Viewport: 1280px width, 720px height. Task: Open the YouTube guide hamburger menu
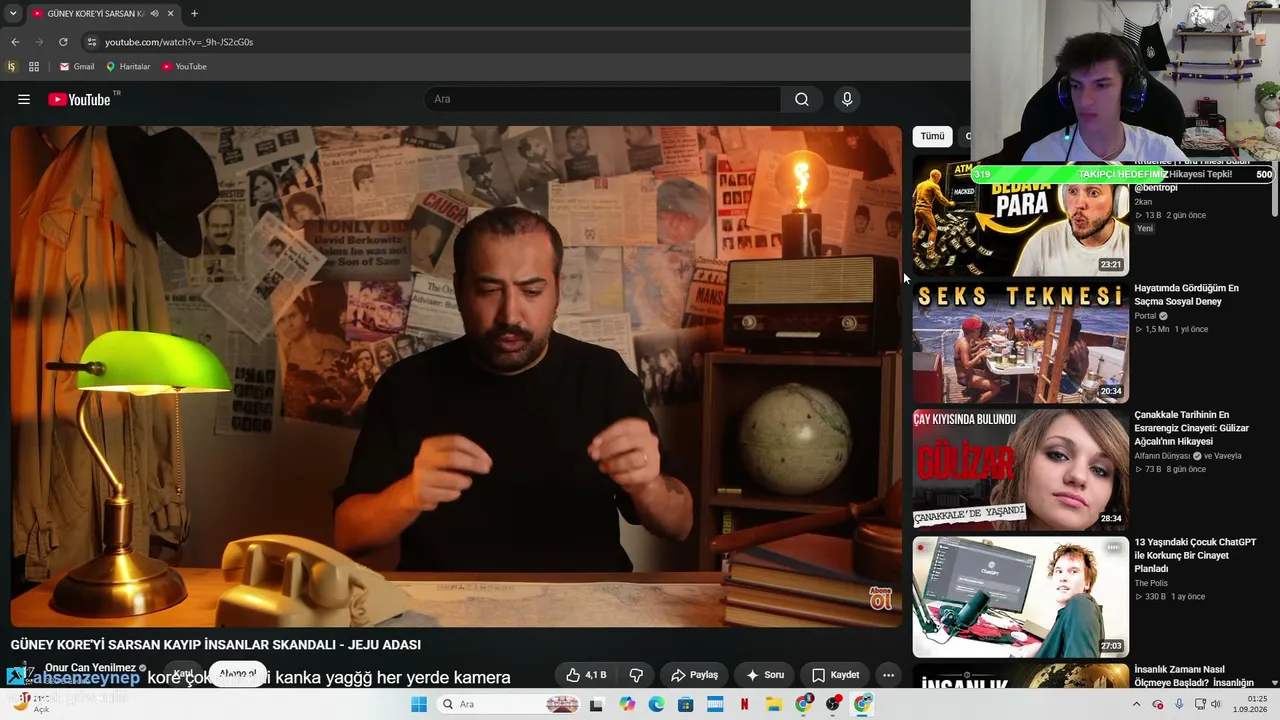[24, 99]
